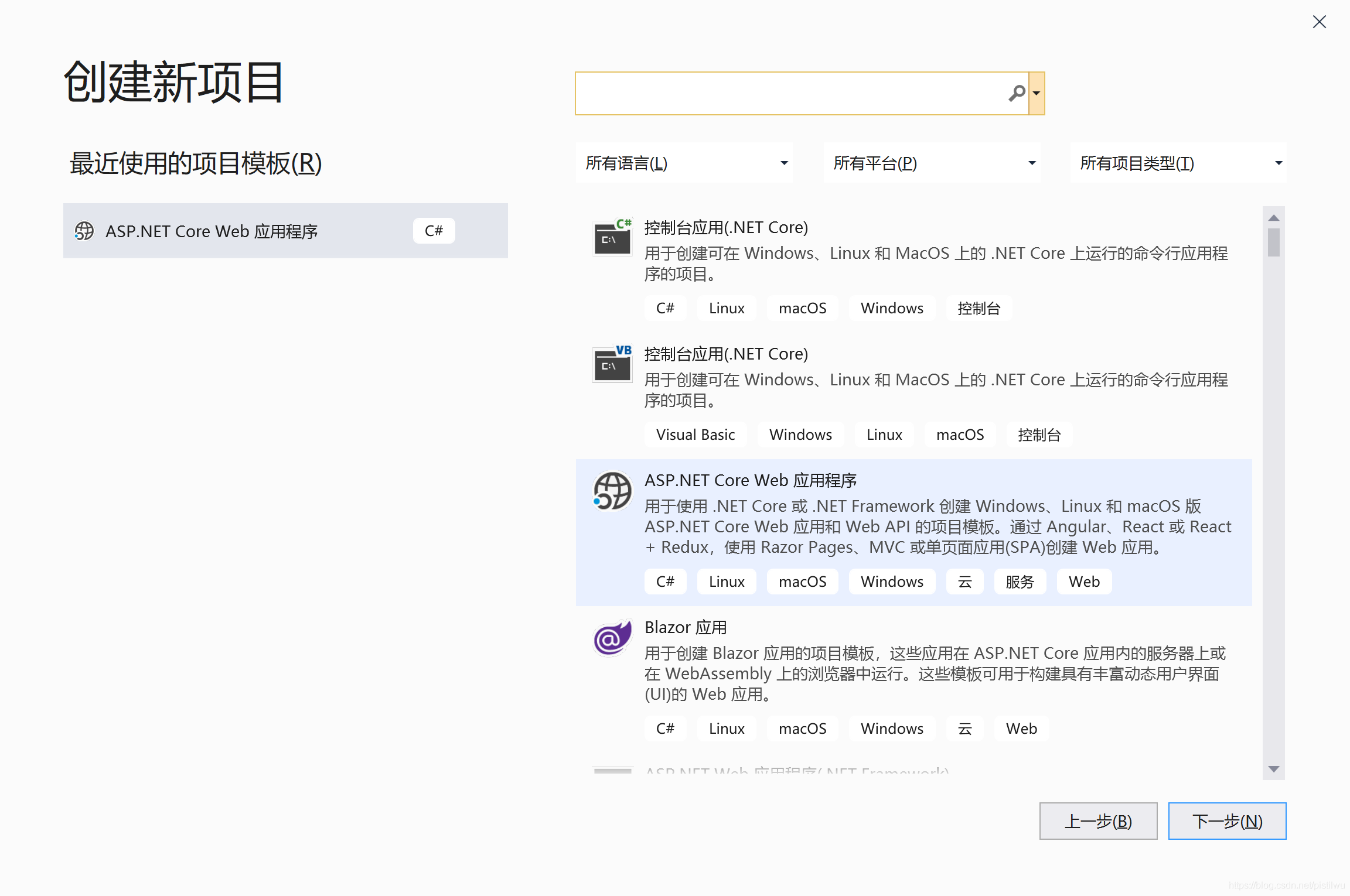Viewport: 1350px width, 896px height.
Task: Select the Blazor 应用 template
Action: [686, 627]
